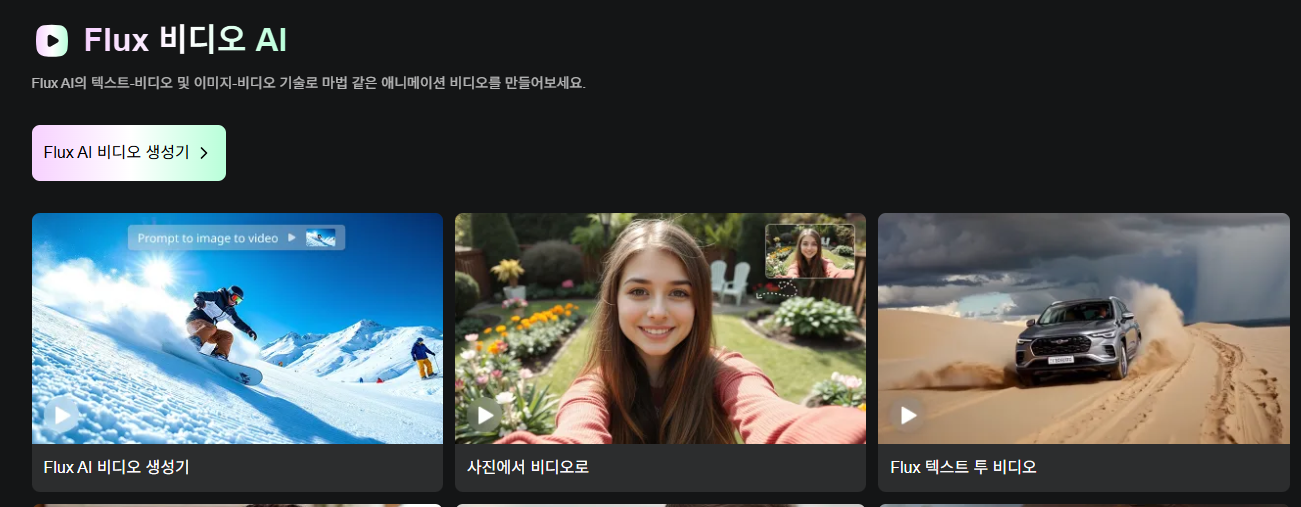The image size is (1301, 507).
Task: Open the SUV on sand dunes thumbnail
Action: point(1084,328)
